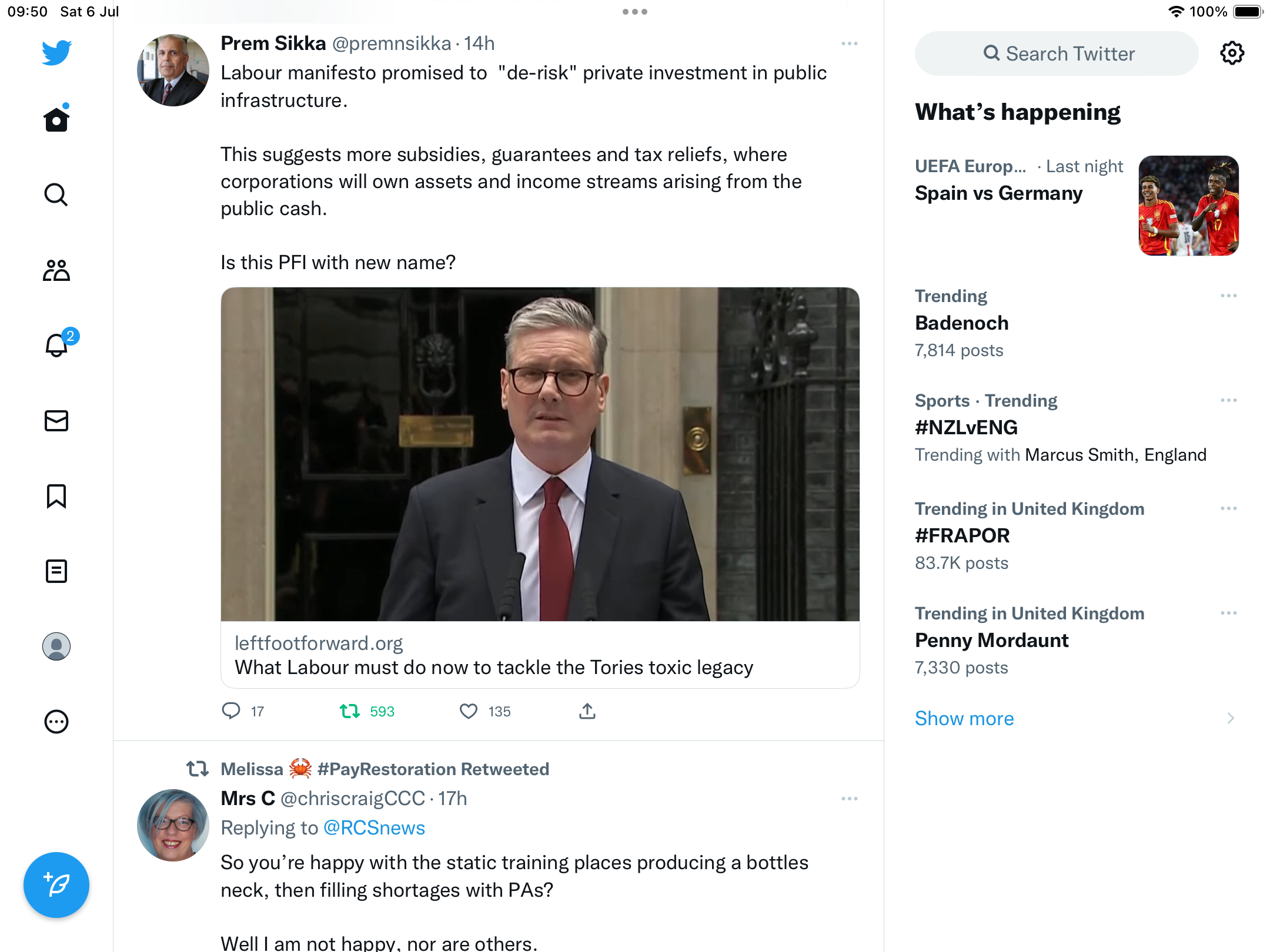Image resolution: width=1270 pixels, height=952 pixels.
Task: Open the Lists icon in sidebar
Action: pos(56,571)
